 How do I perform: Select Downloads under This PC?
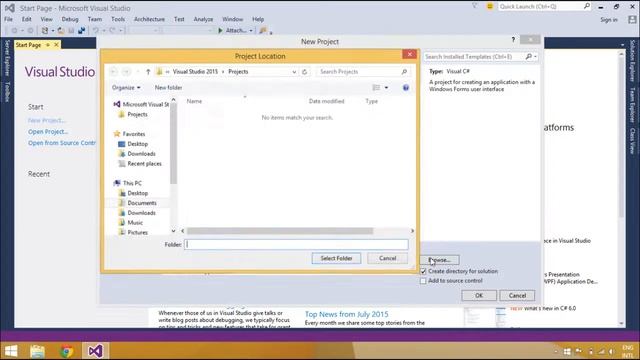point(137,213)
